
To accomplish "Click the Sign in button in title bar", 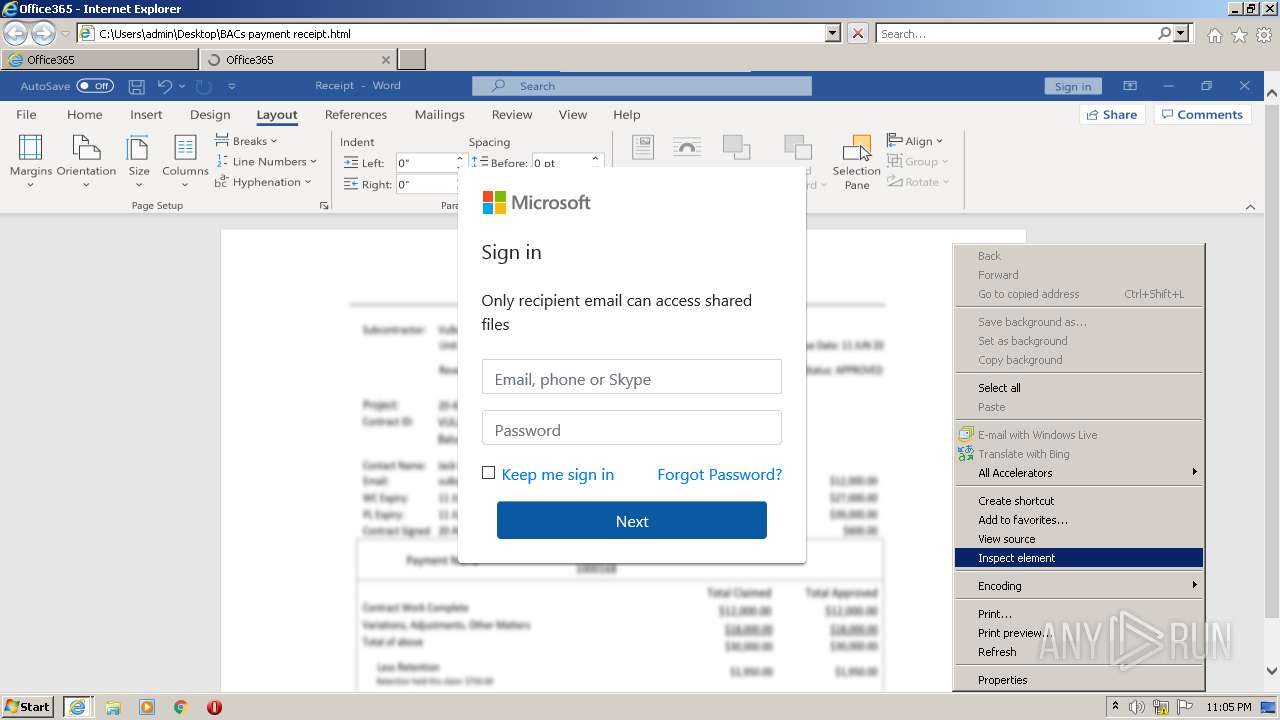I will click(x=1073, y=86).
